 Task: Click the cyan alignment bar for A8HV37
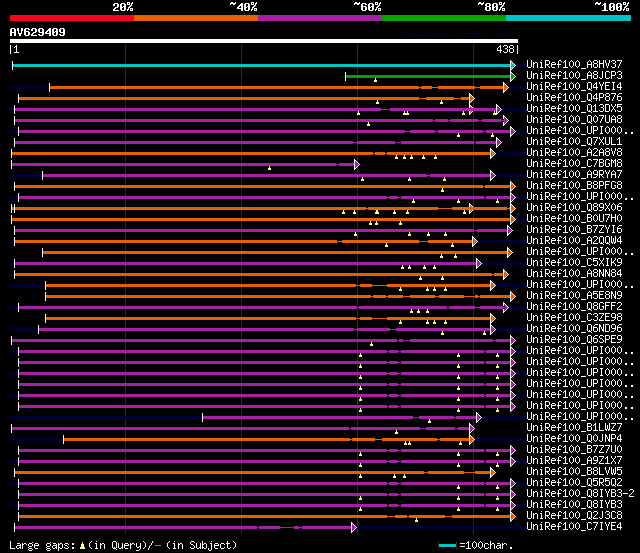click(262, 65)
